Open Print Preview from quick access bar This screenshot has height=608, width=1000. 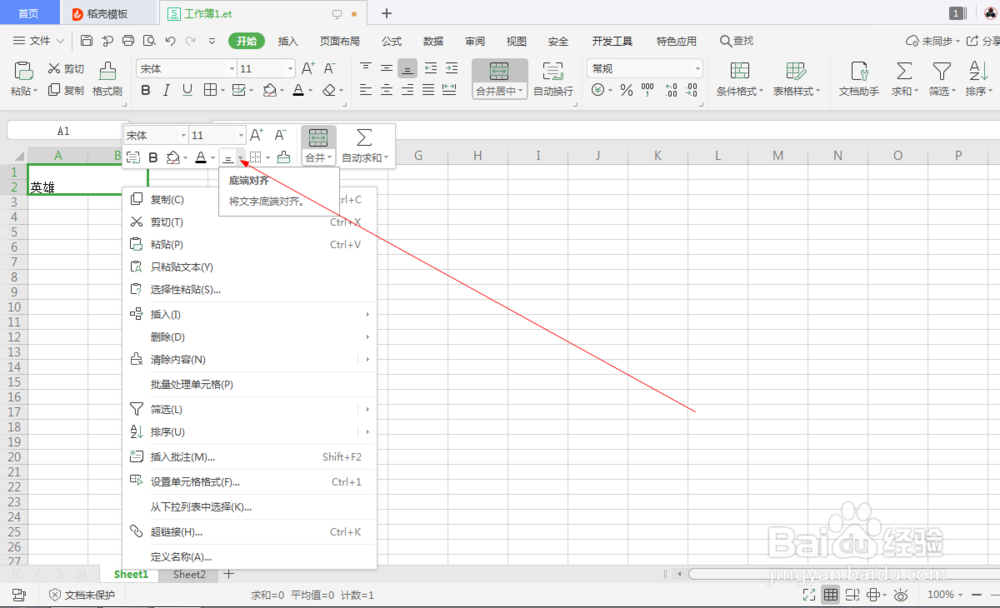(x=149, y=41)
